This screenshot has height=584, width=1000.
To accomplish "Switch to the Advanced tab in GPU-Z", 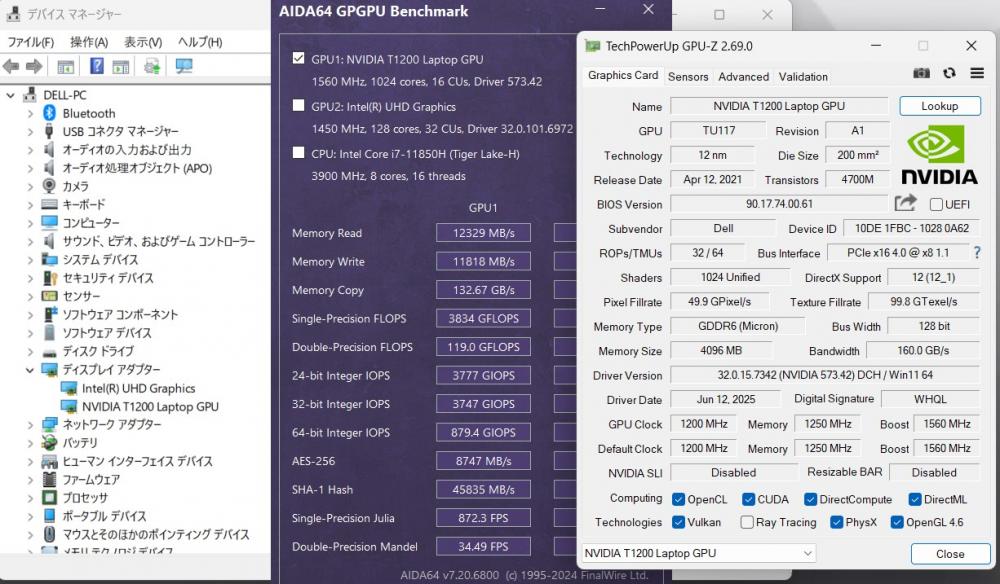I will pyautogui.click(x=743, y=77).
